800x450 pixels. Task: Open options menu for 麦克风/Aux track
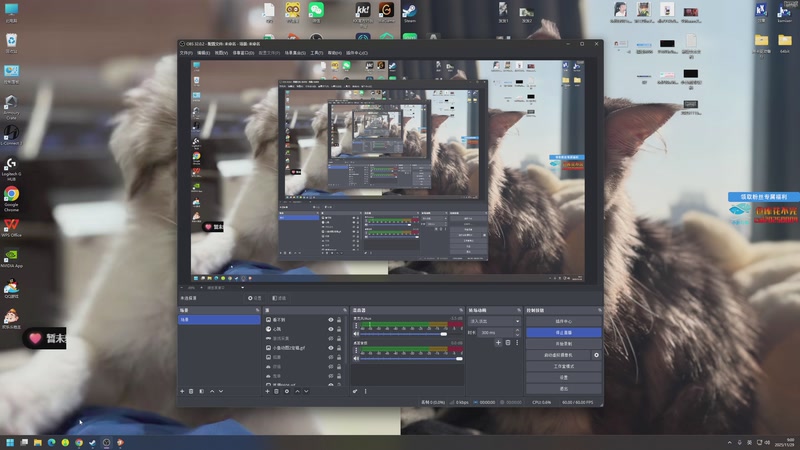(356, 326)
